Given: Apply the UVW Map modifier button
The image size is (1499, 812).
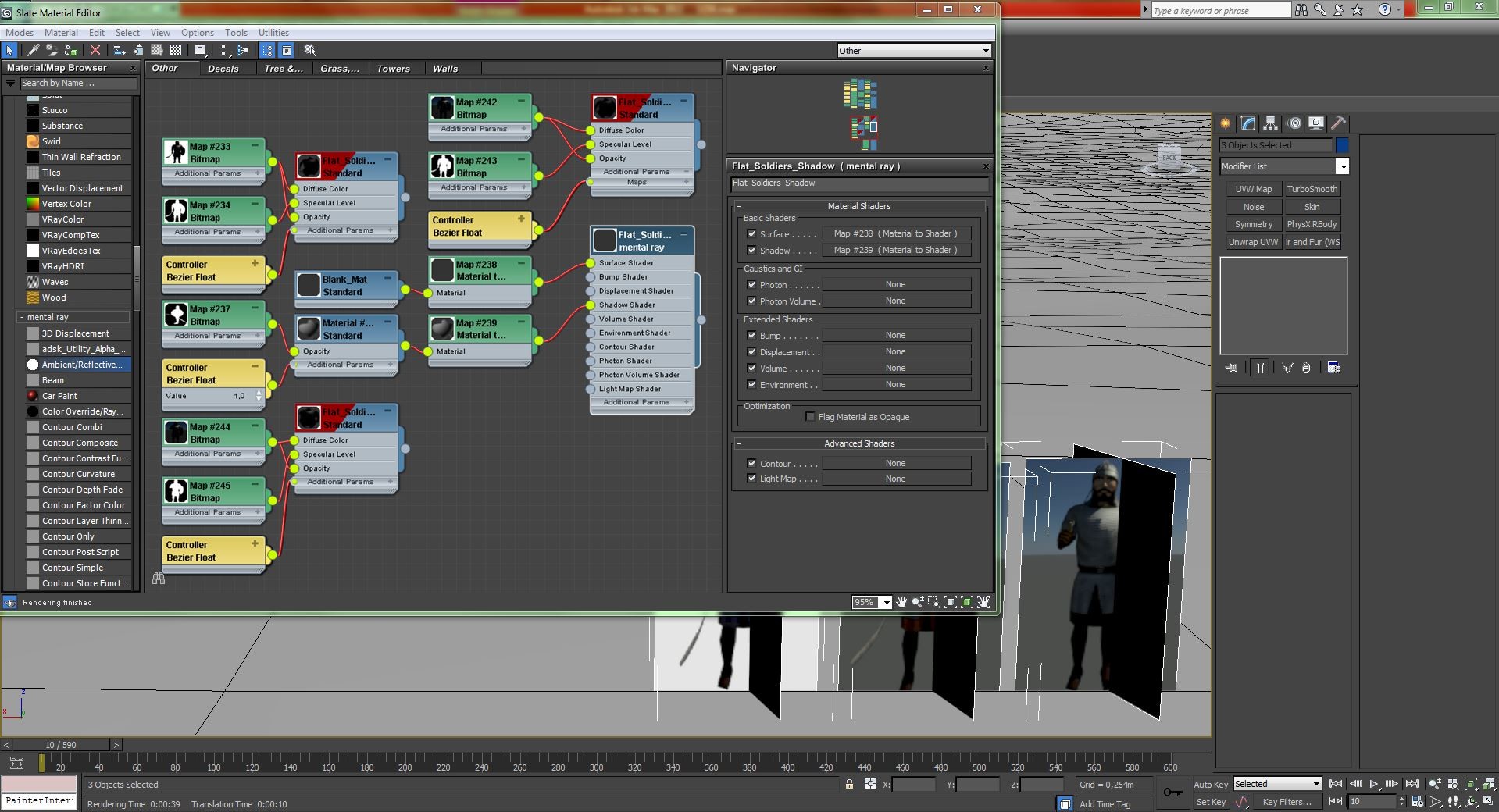Looking at the screenshot, I should [x=1254, y=189].
